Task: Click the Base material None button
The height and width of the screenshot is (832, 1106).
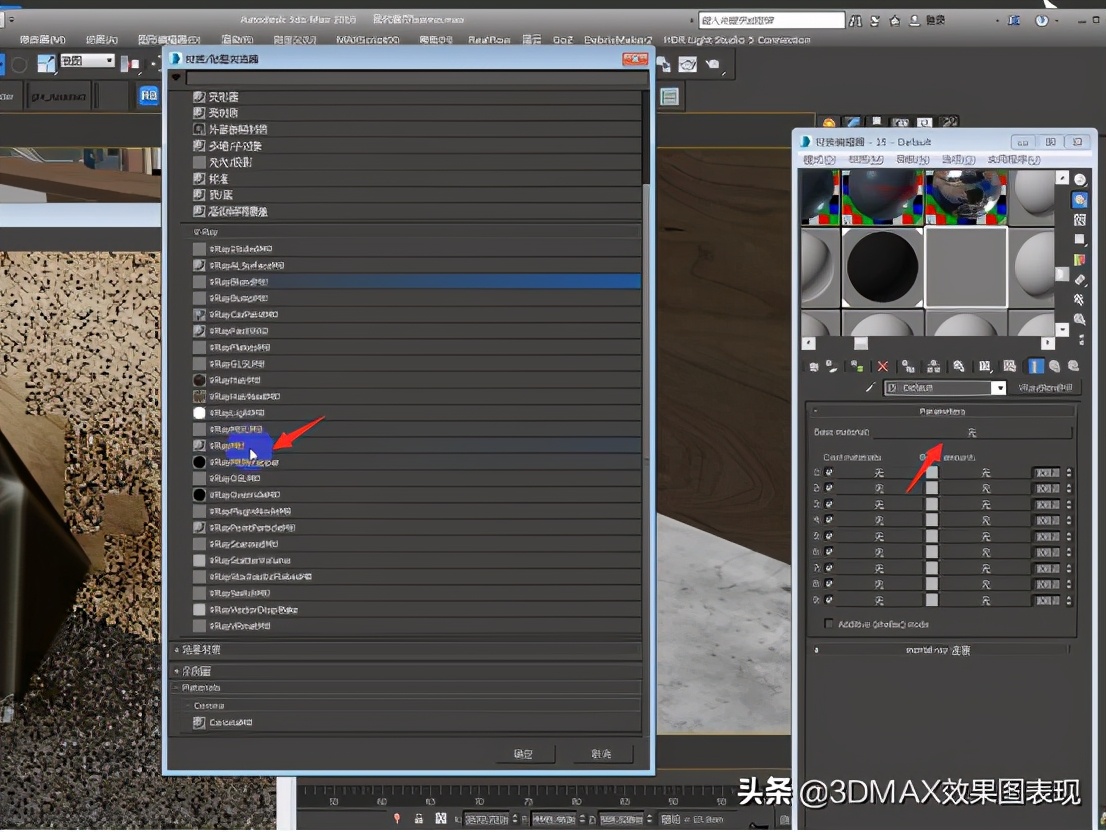Action: click(x=971, y=432)
